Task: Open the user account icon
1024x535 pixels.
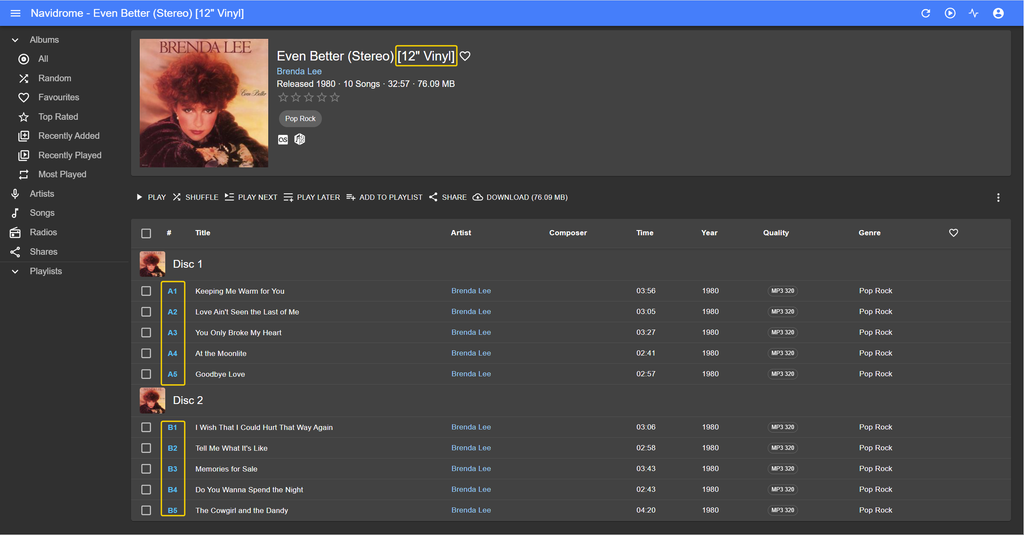Action: 998,13
